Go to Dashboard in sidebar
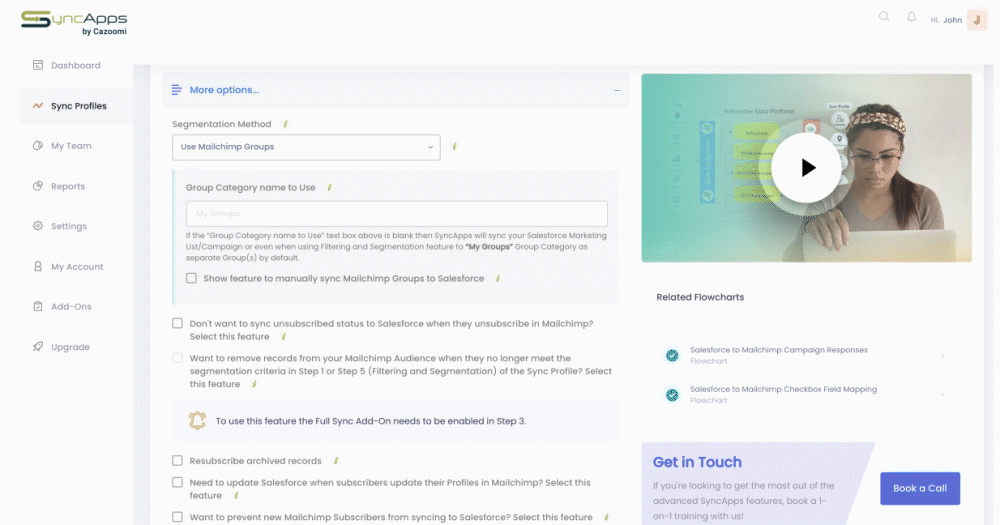The height and width of the screenshot is (525, 1000). point(75,65)
